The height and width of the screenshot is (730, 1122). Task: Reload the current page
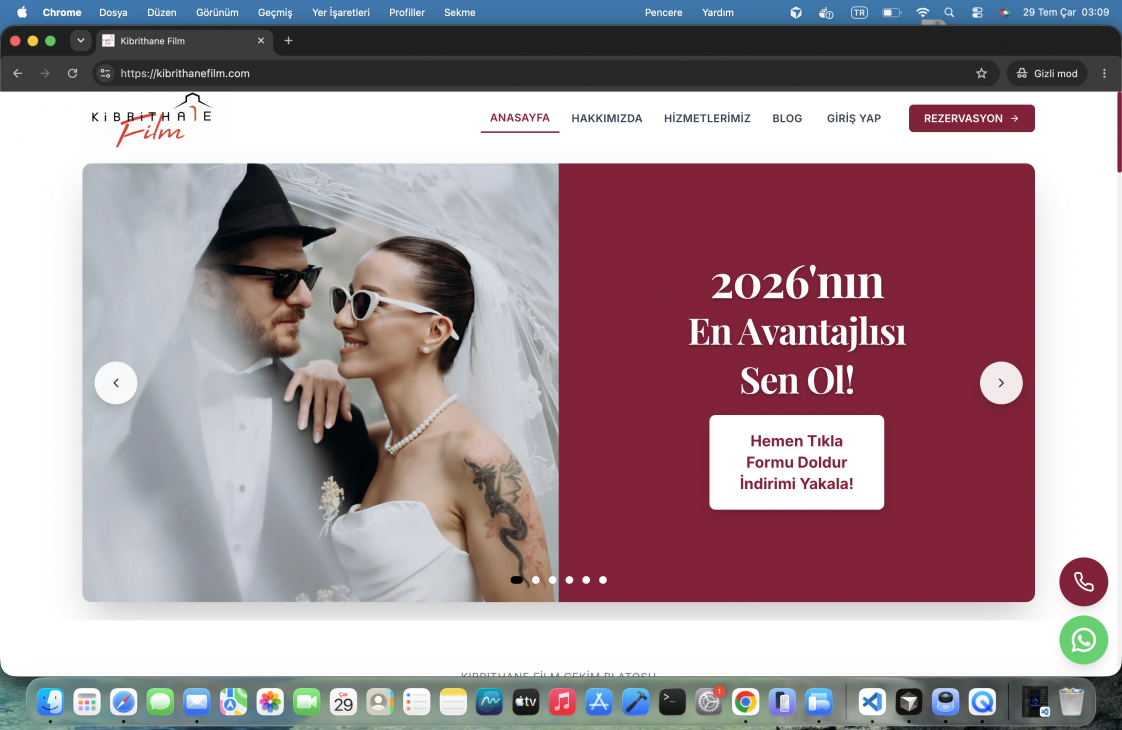[x=72, y=73]
